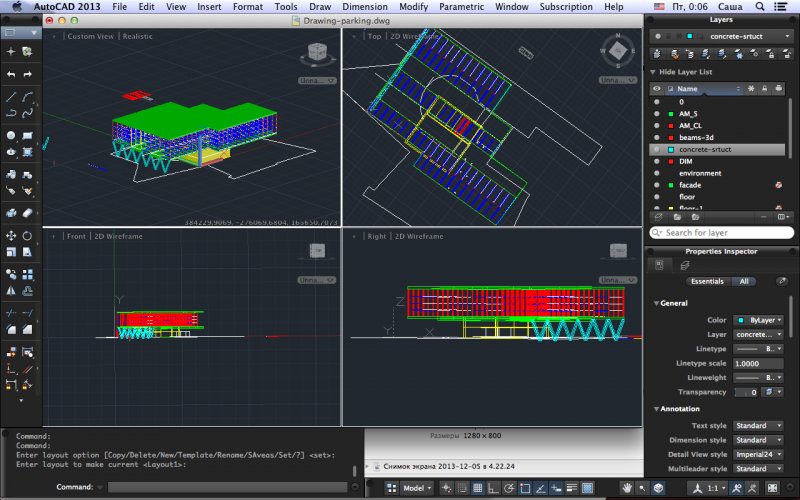Select the Move tool in the toolbar
This screenshot has width=800, height=500.
11,236
